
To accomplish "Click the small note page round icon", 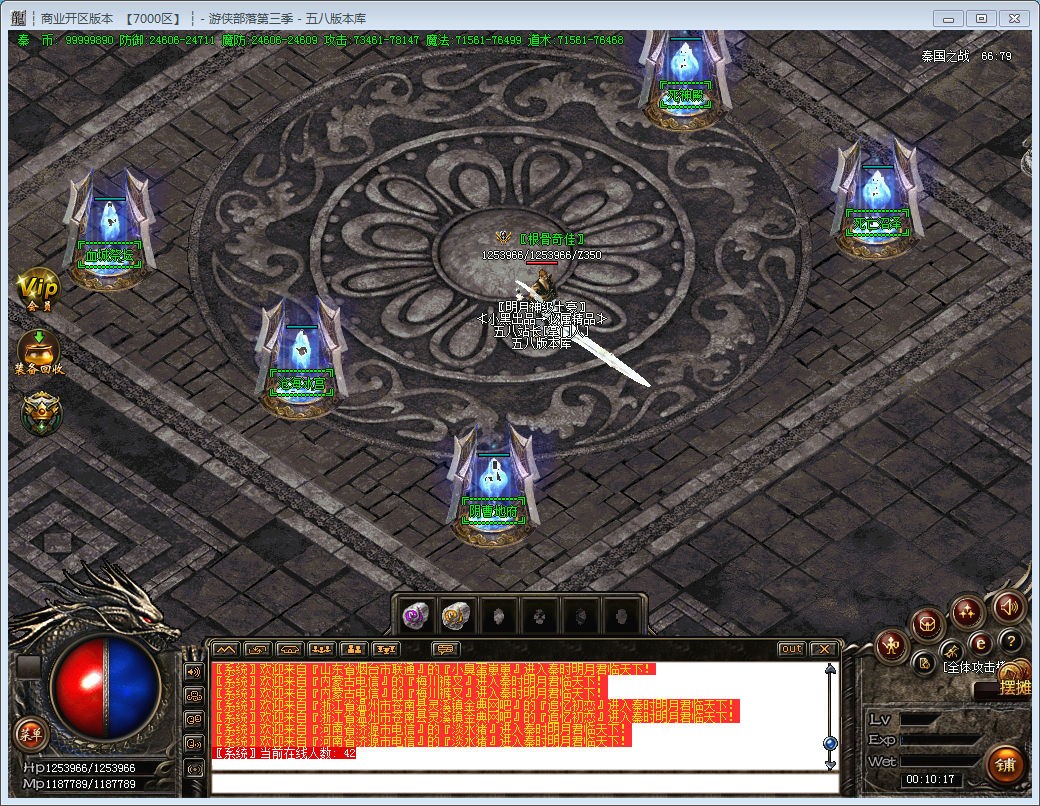I will click(924, 663).
